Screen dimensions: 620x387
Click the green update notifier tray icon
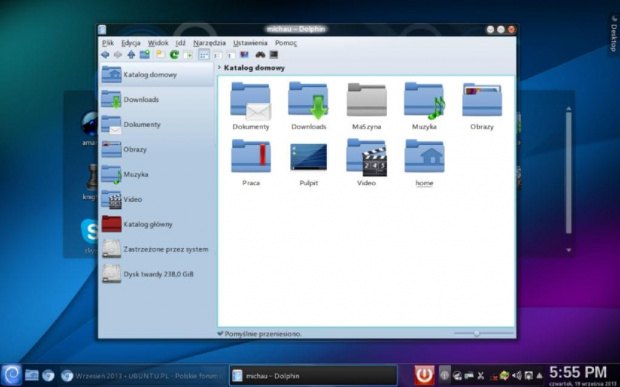point(504,376)
